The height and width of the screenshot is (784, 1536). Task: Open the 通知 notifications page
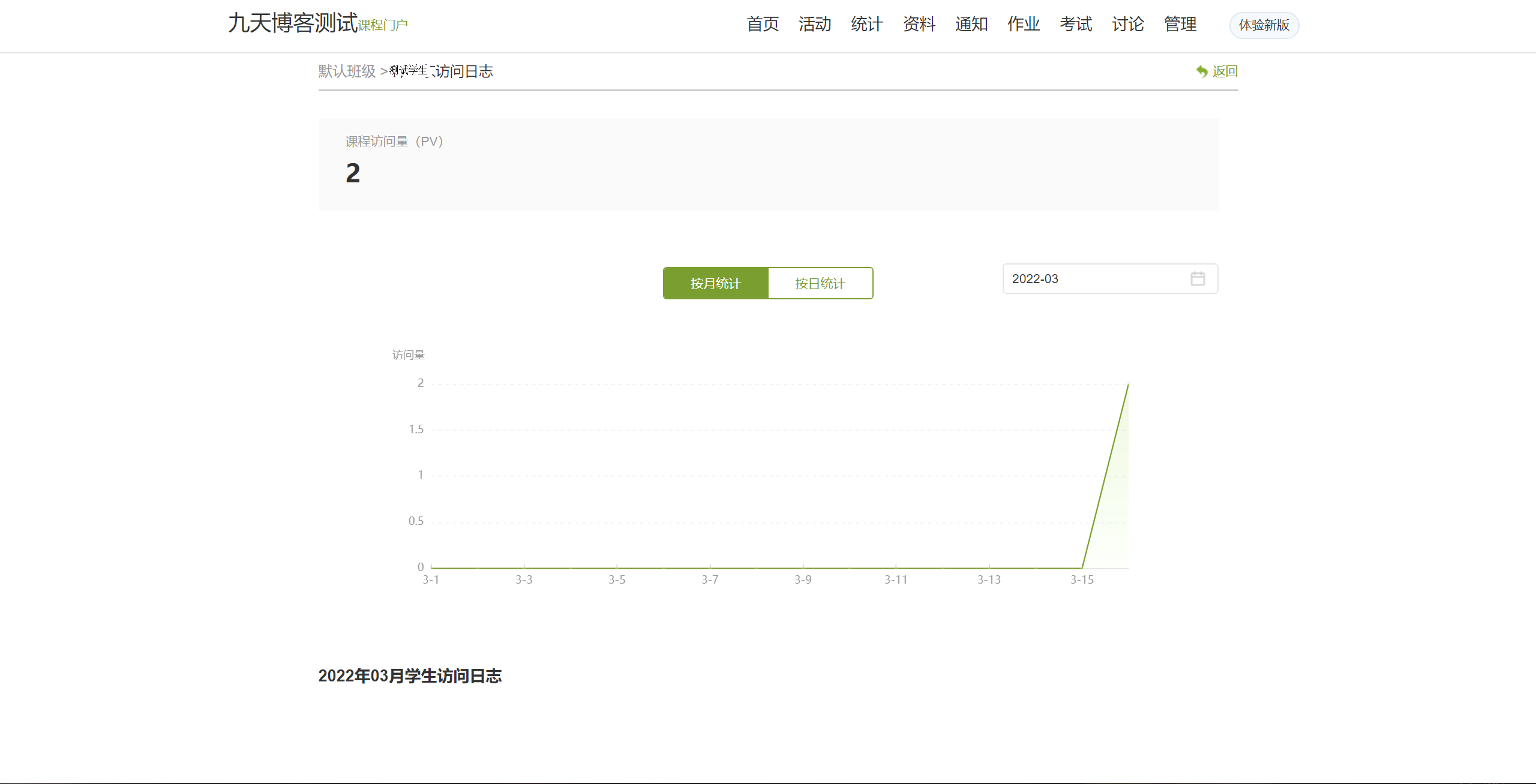[971, 24]
